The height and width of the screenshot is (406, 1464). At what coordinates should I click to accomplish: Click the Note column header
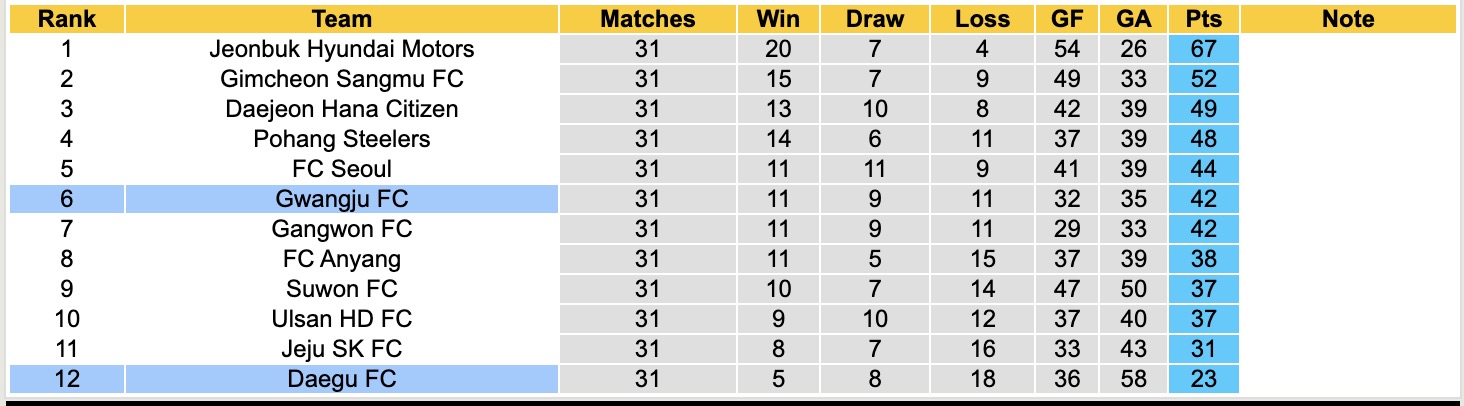[x=1347, y=19]
